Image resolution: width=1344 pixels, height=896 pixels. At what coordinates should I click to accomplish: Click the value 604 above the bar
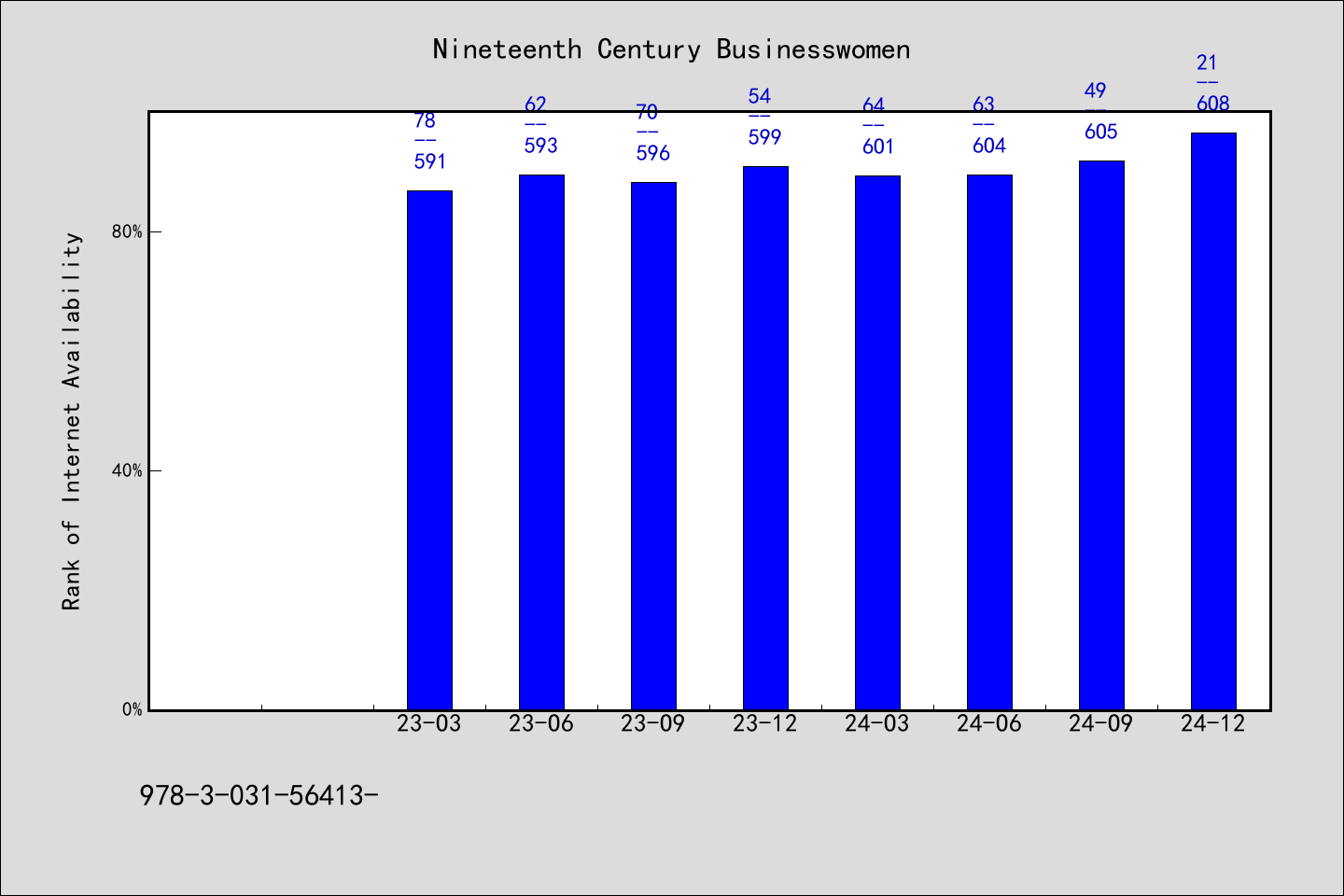click(989, 146)
